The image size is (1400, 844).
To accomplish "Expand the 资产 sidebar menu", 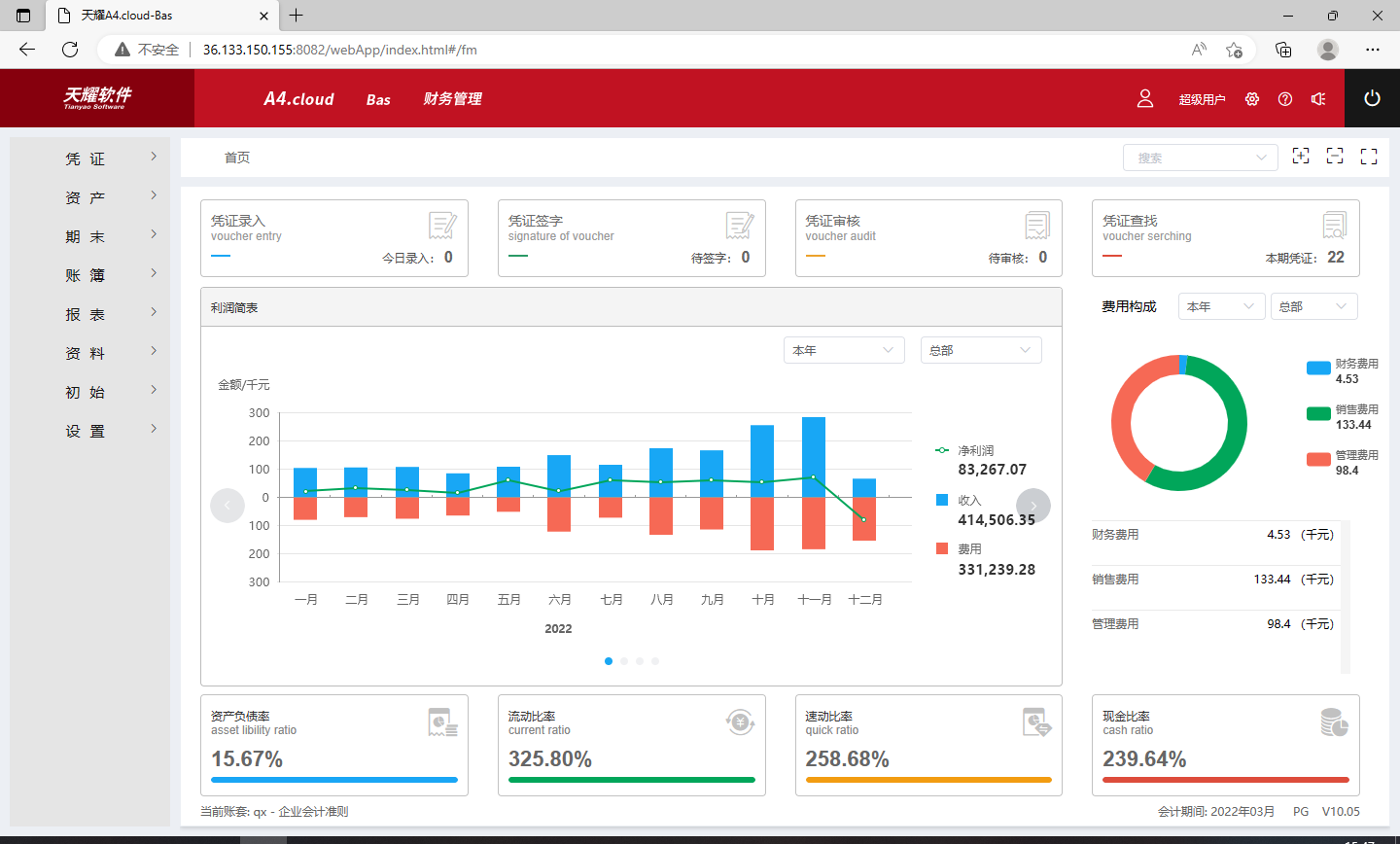I will click(x=89, y=197).
